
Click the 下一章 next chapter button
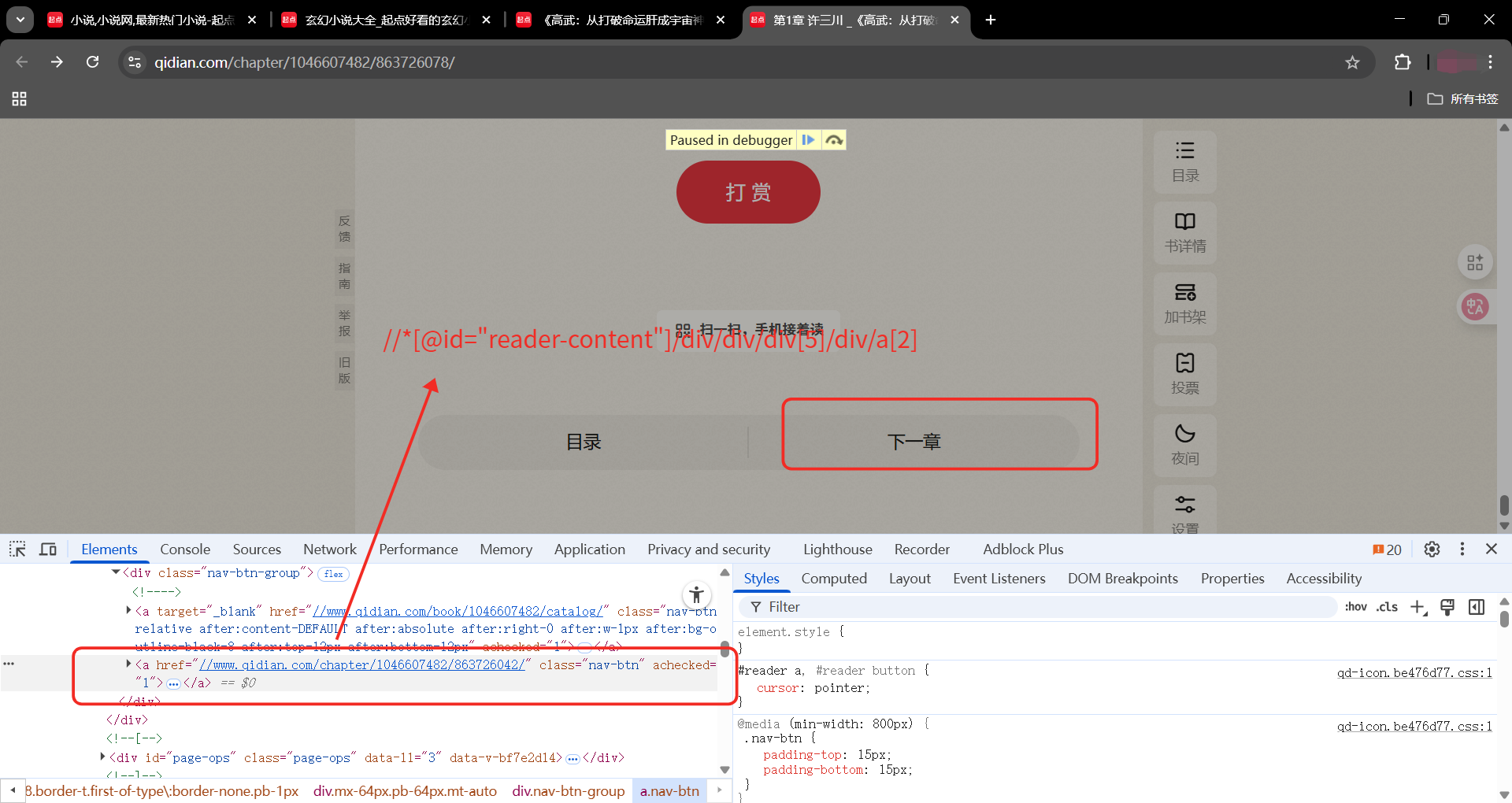click(914, 442)
